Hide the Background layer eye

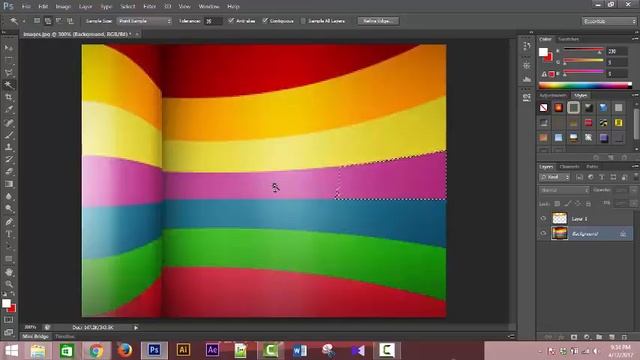[543, 233]
